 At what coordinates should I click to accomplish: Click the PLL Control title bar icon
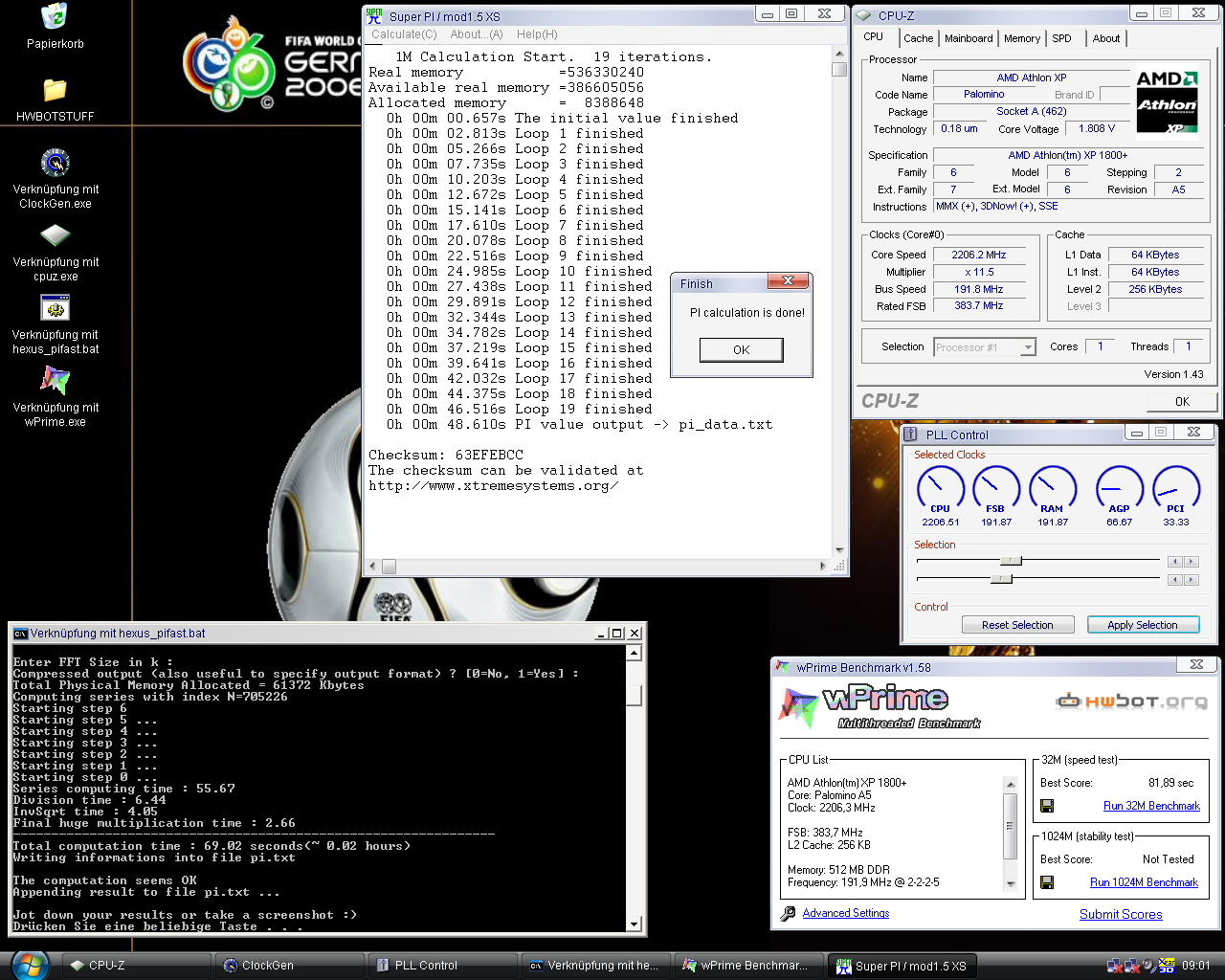[911, 434]
